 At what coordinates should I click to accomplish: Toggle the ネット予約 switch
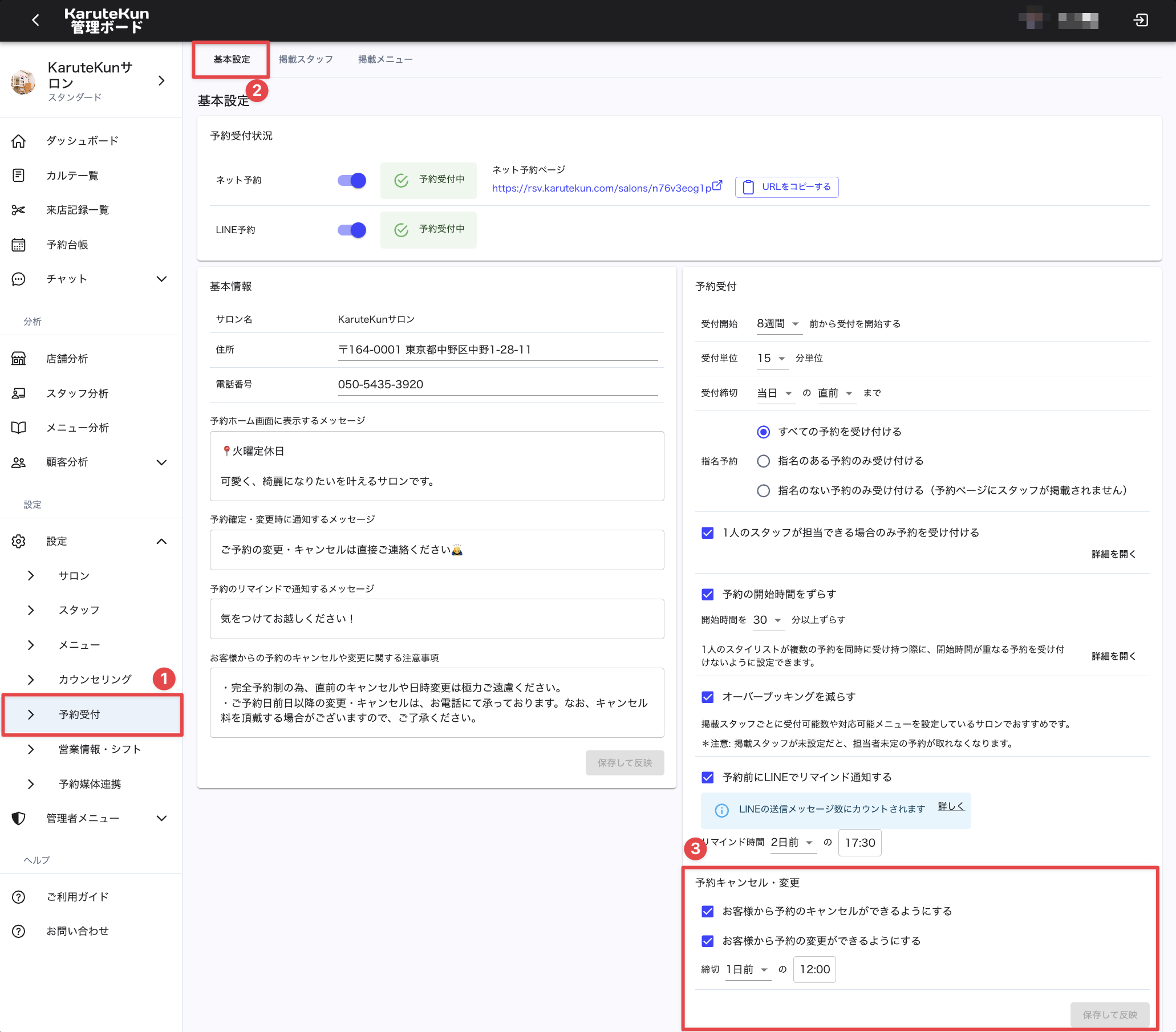pos(351,181)
